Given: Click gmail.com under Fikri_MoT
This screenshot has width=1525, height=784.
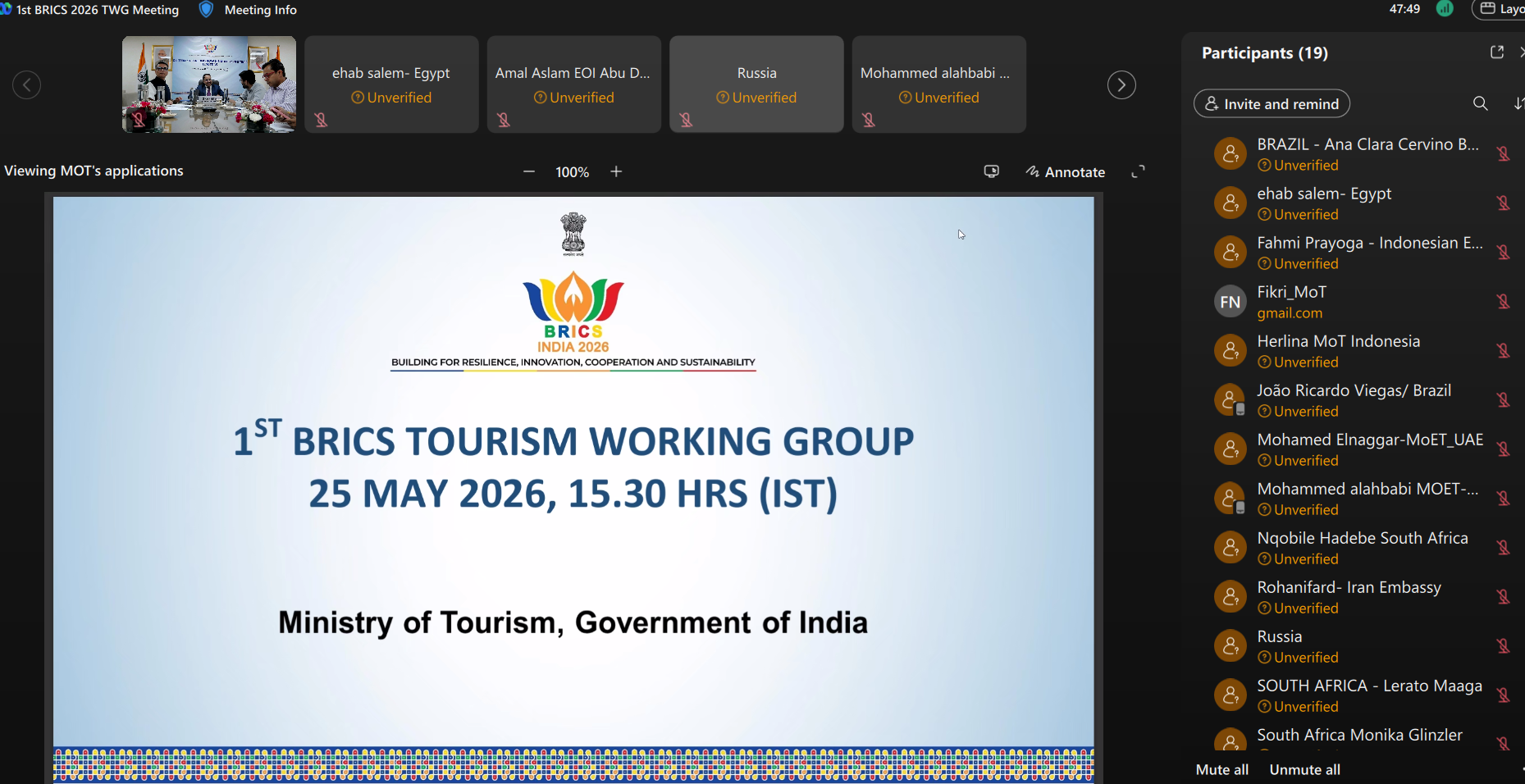Looking at the screenshot, I should [1290, 312].
